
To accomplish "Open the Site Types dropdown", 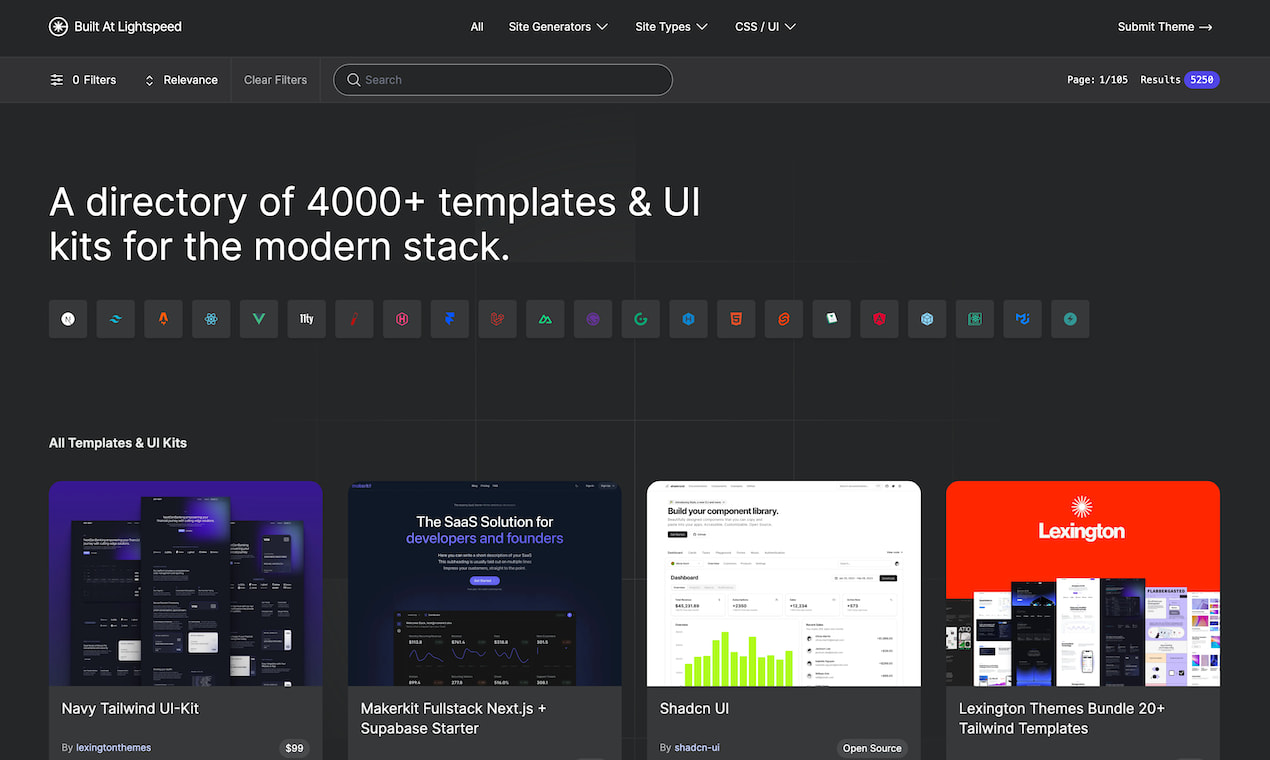I will [671, 27].
